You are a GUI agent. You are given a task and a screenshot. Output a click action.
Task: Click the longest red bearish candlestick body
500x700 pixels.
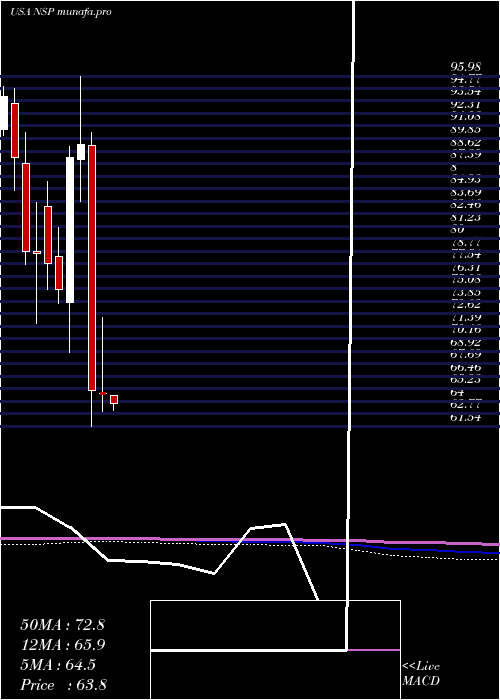point(92,268)
